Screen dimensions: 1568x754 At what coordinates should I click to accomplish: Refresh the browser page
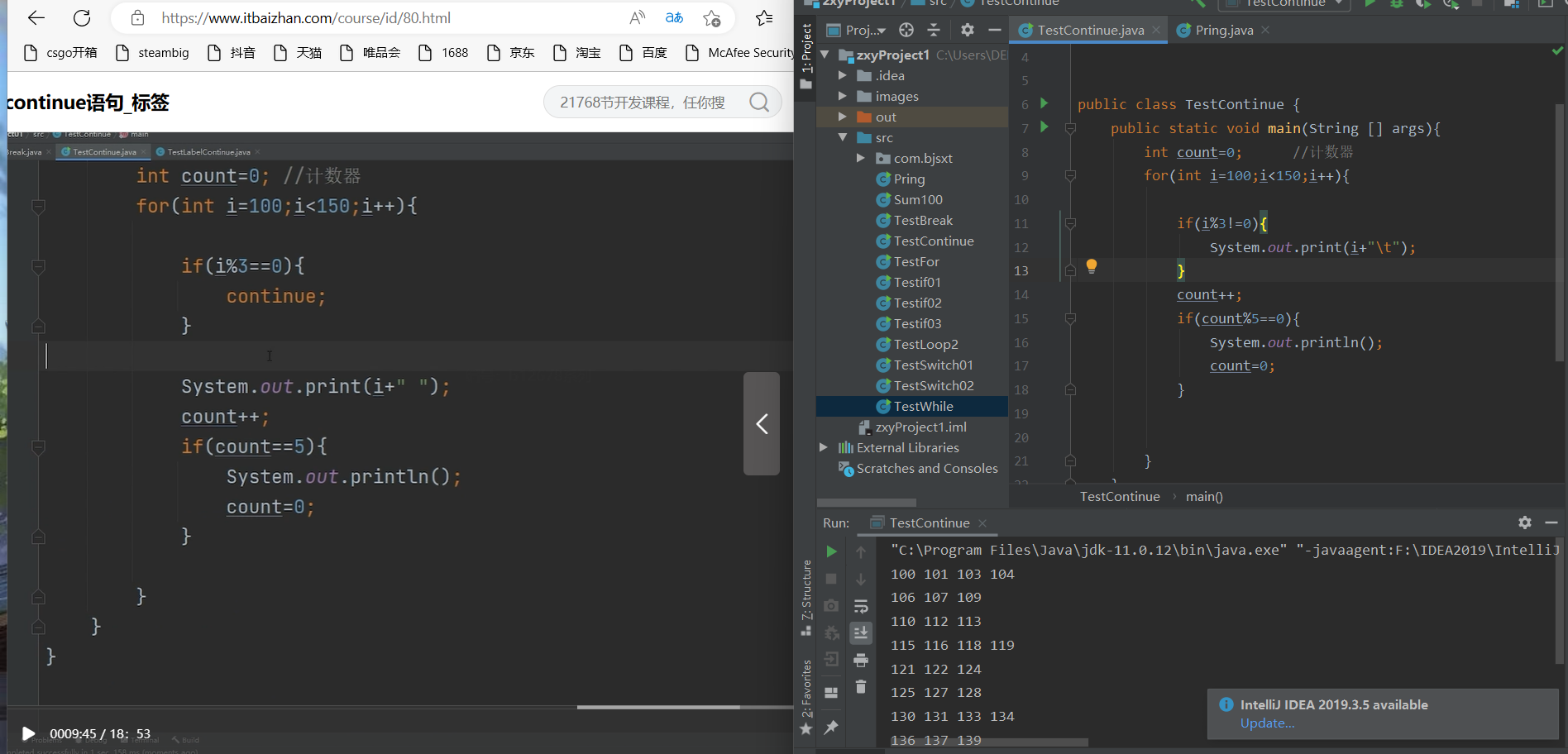[82, 18]
